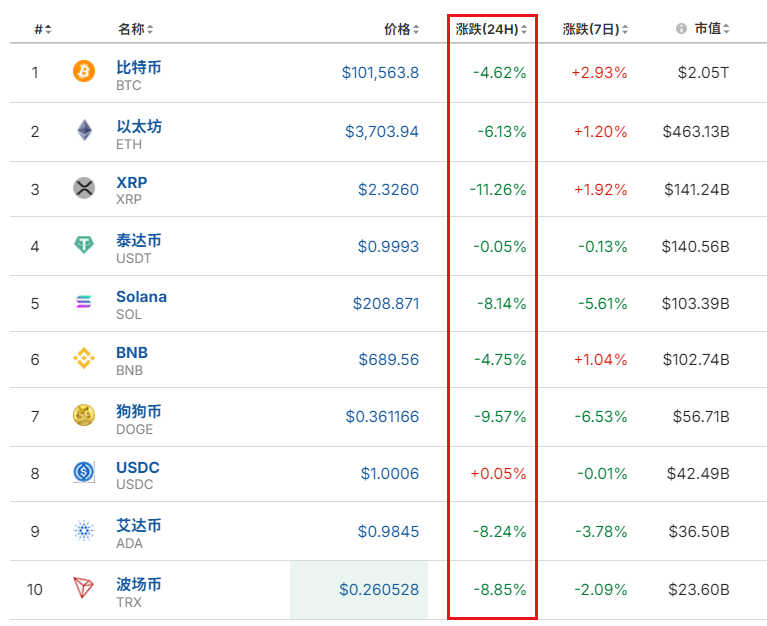Click BNB price $689.56

(x=389, y=360)
